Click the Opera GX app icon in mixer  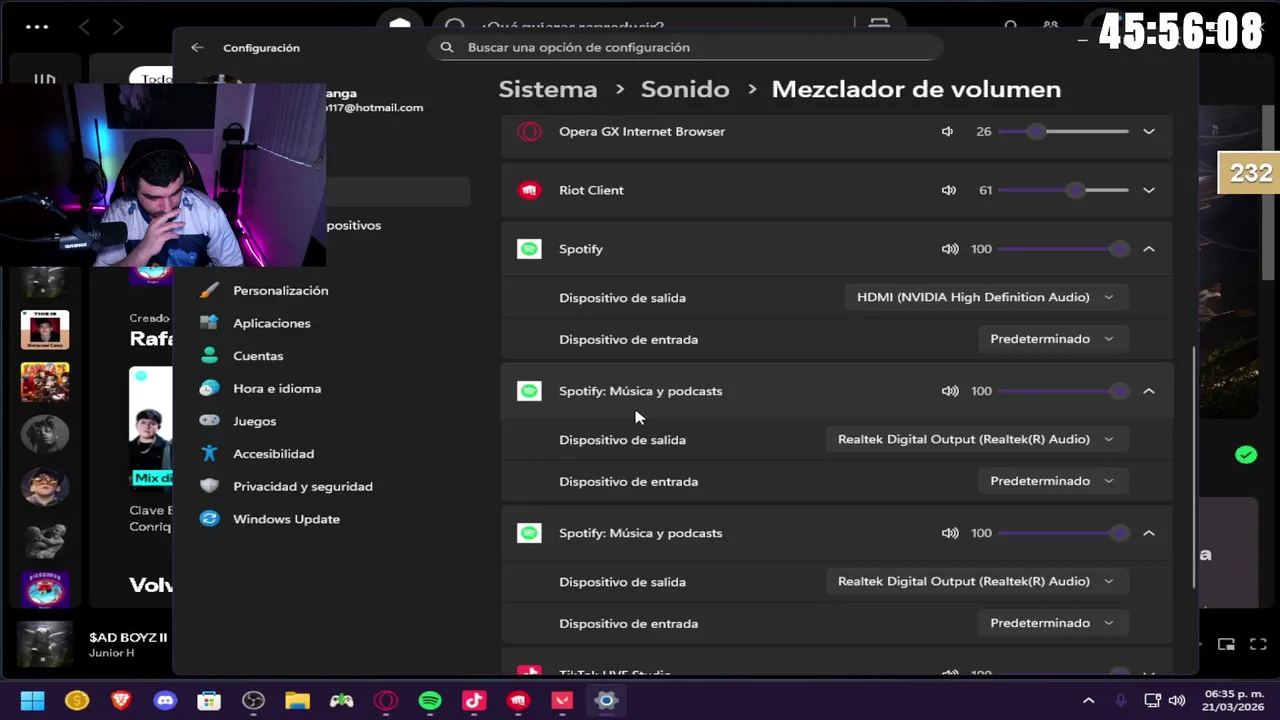529,131
